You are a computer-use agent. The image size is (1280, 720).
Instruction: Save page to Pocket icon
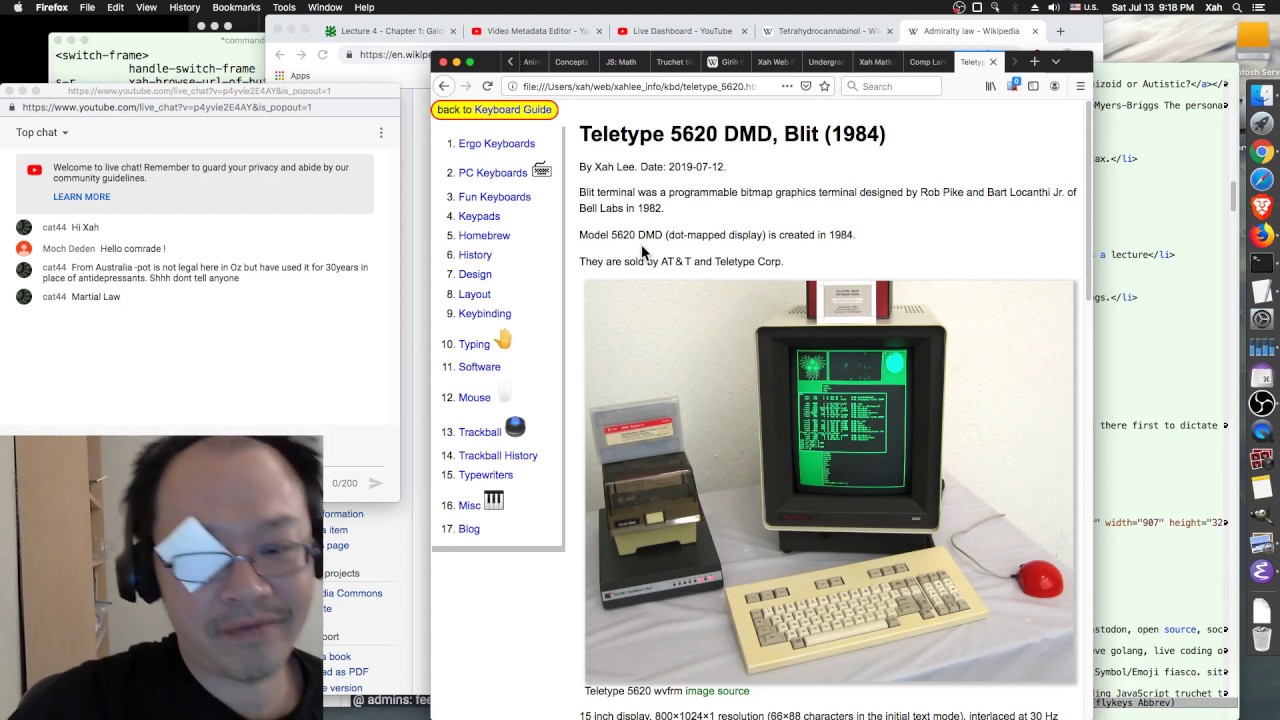click(x=806, y=86)
